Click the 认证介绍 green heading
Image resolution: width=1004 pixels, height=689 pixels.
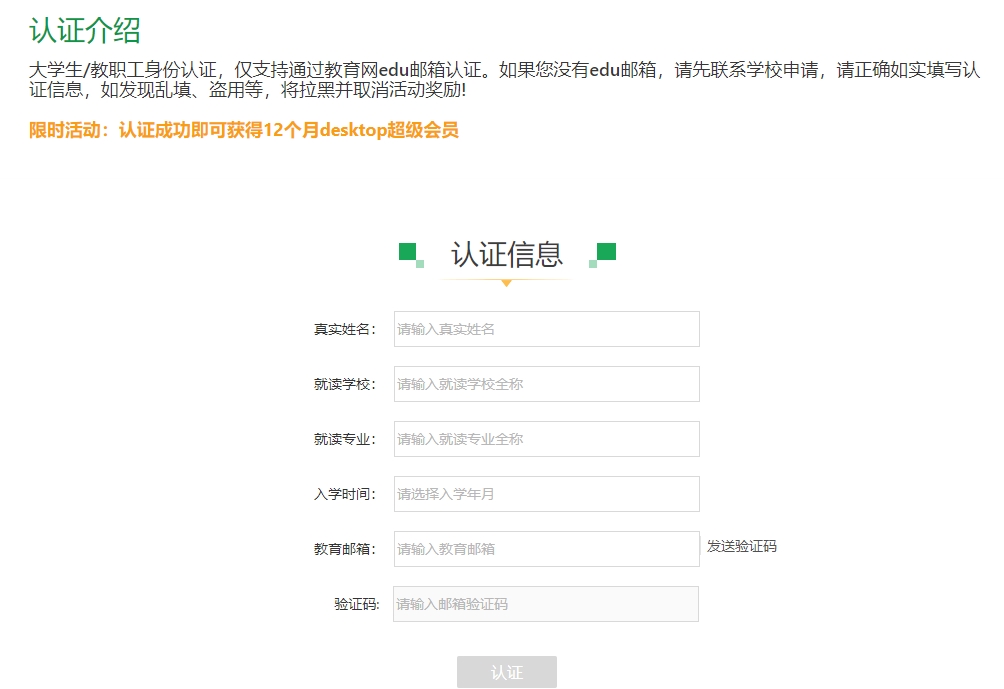(85, 31)
